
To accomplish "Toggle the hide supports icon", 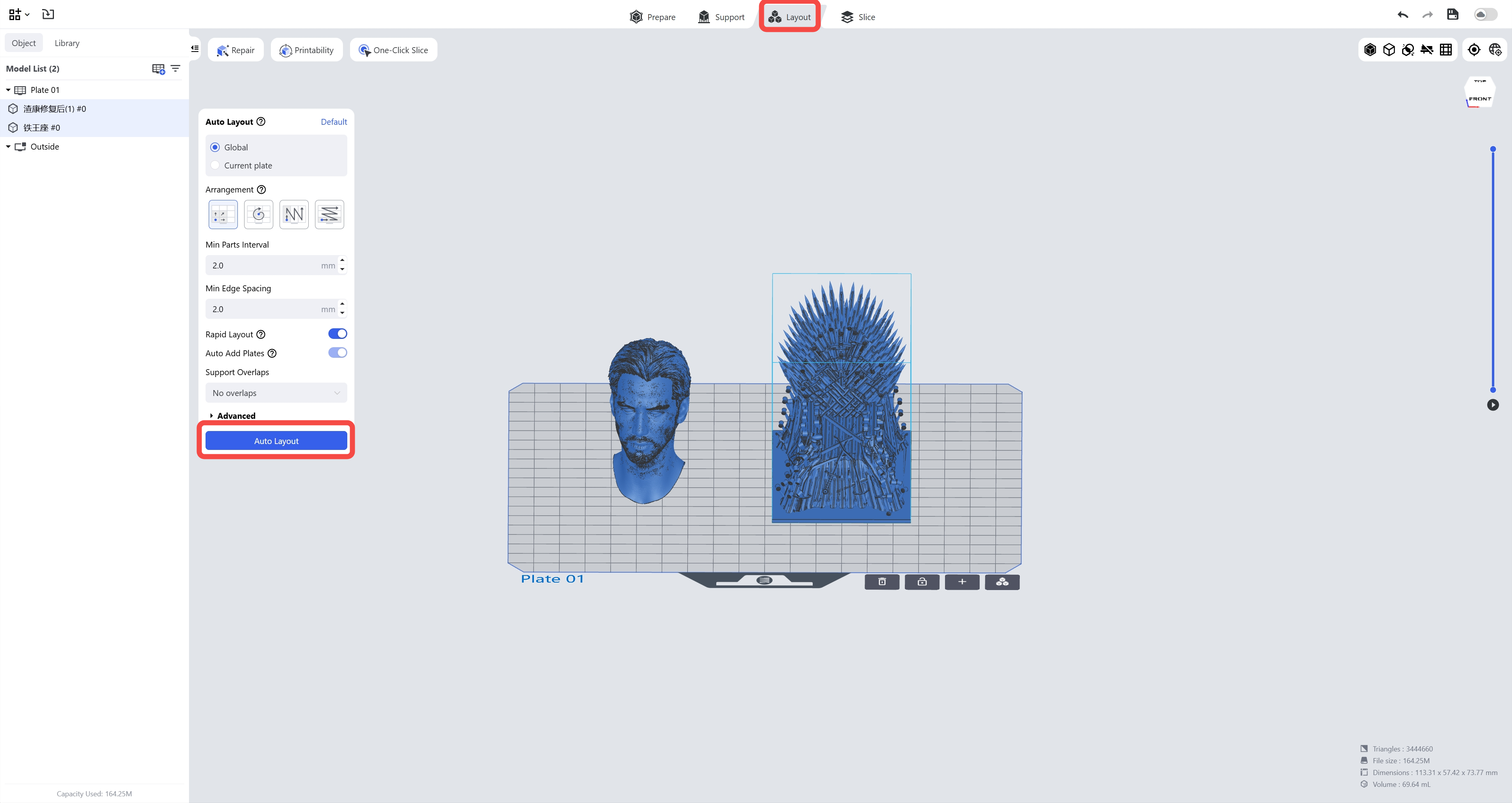I will point(1426,50).
